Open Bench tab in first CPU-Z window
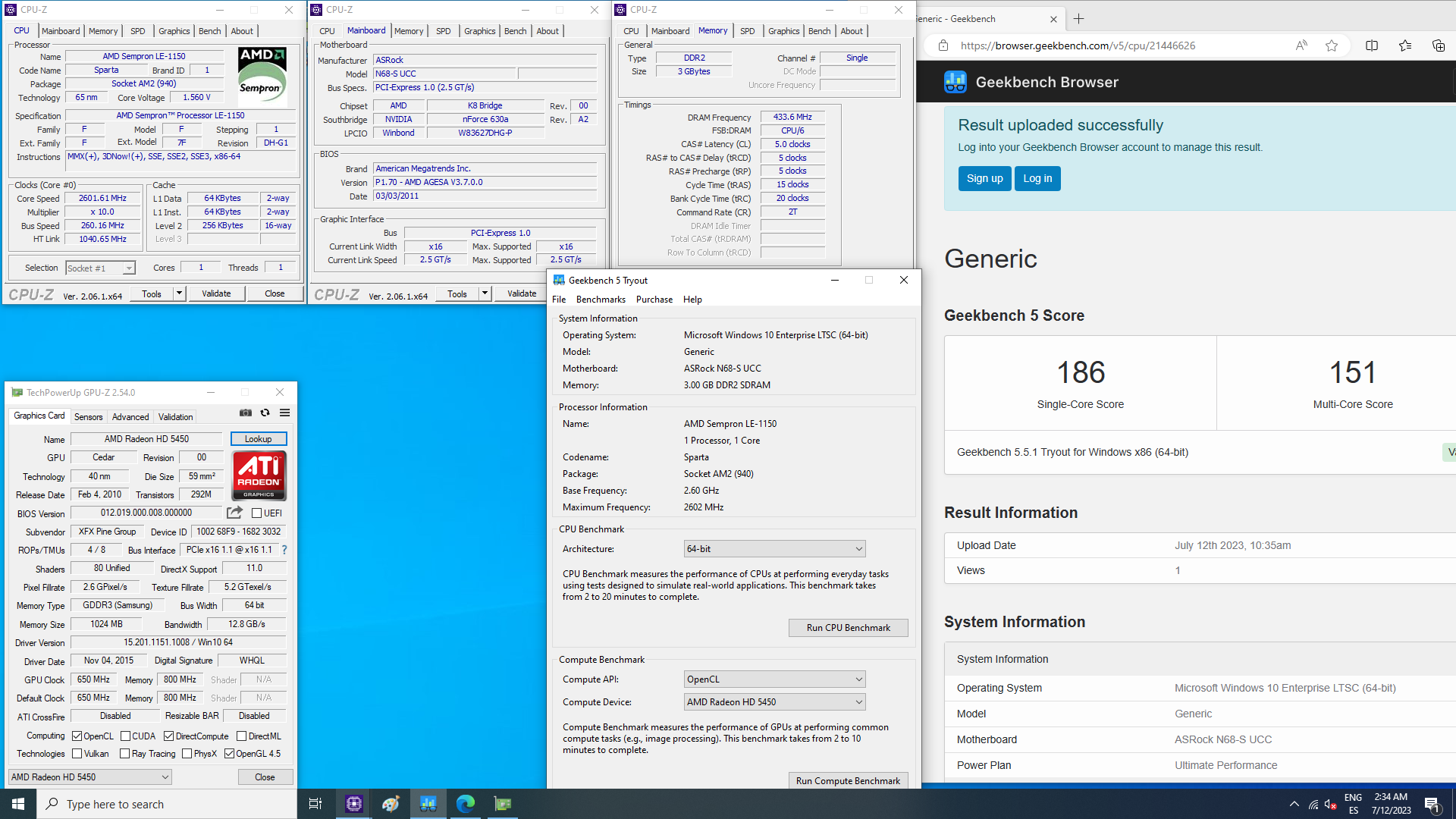The height and width of the screenshot is (819, 1456). (209, 31)
